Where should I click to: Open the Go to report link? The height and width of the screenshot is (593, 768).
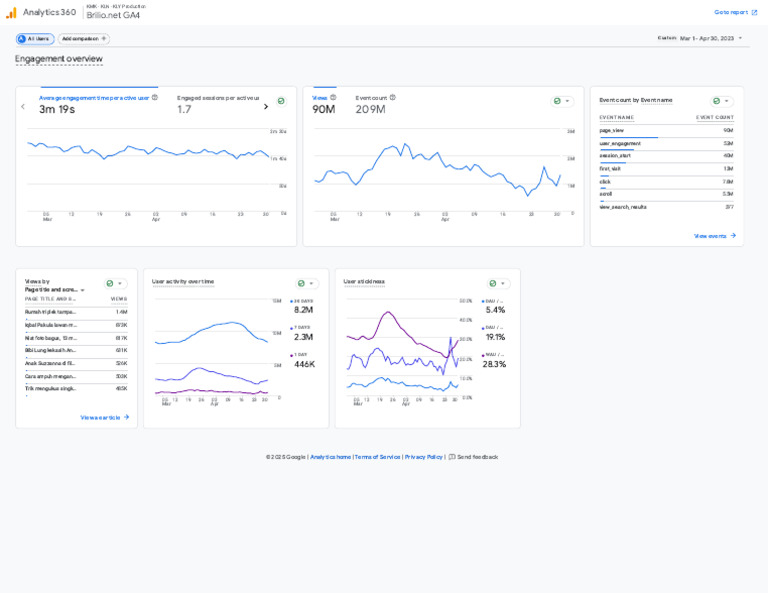tap(735, 12)
